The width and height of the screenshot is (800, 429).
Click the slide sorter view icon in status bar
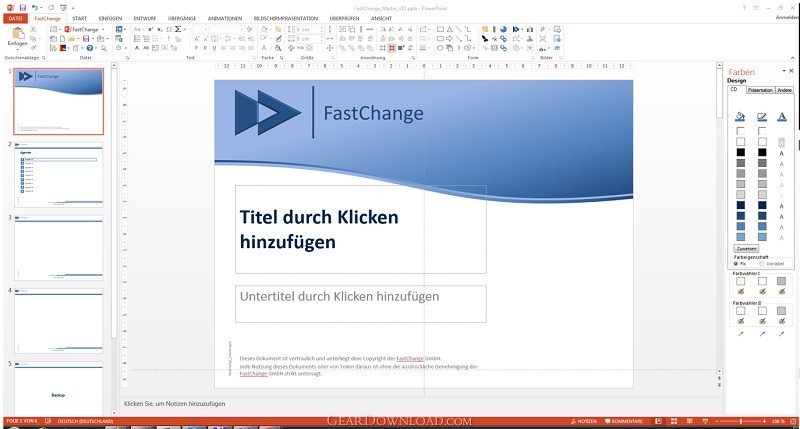tap(674, 421)
